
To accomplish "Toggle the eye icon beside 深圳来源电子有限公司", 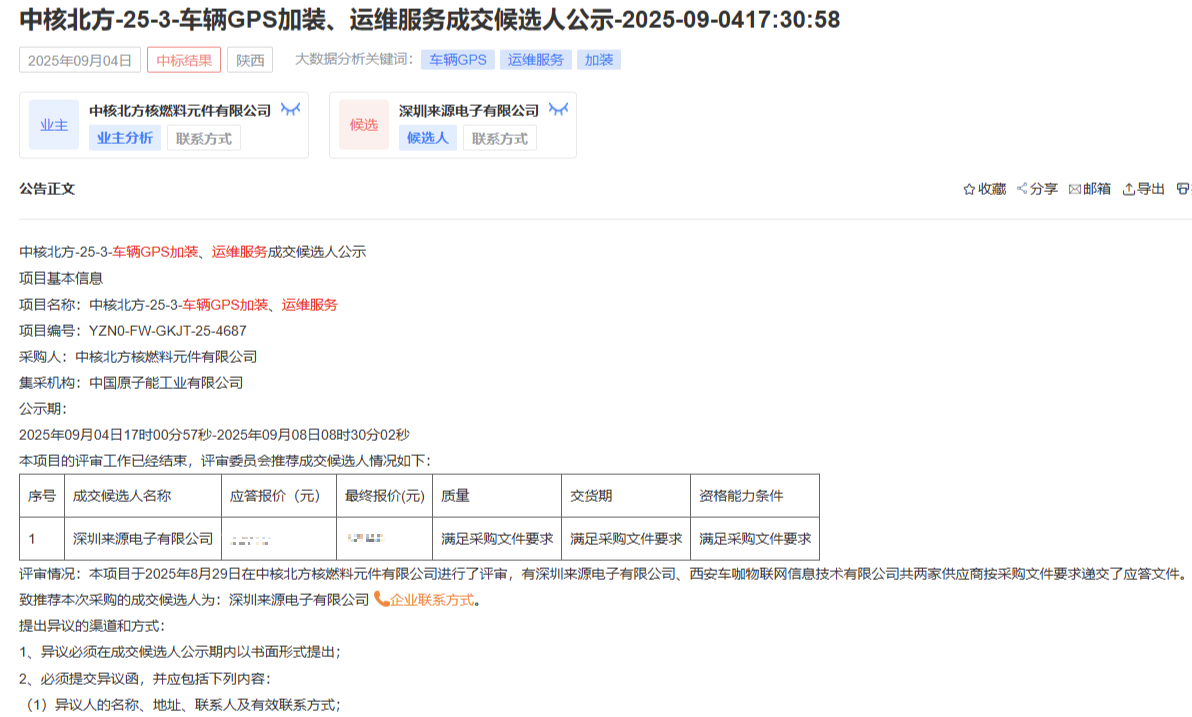I will [x=558, y=109].
